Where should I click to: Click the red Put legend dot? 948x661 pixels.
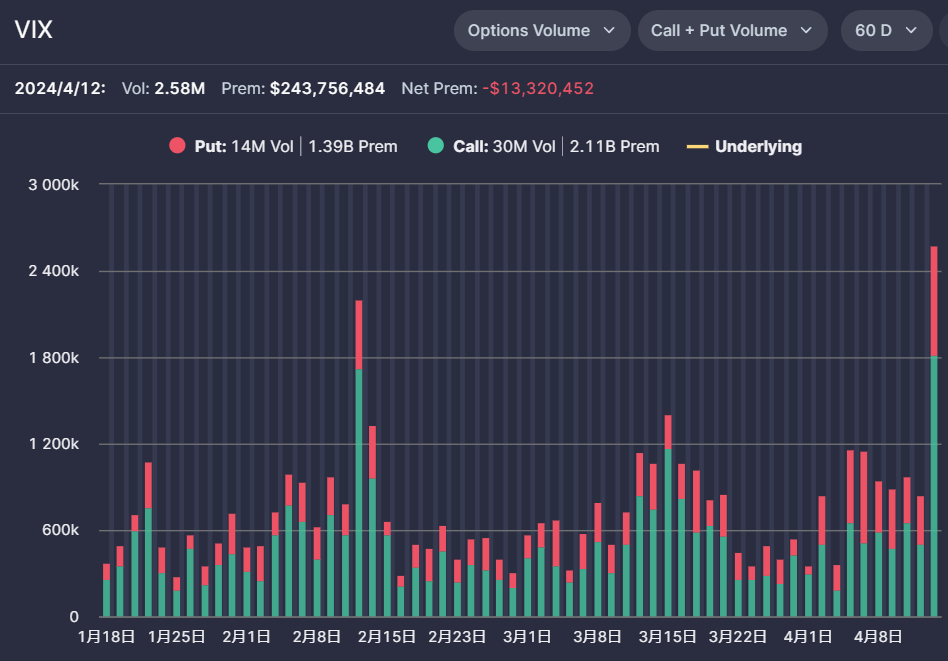click(178, 146)
